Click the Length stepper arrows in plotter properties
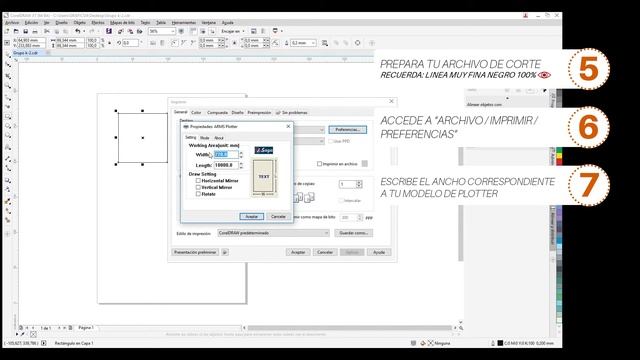The width and height of the screenshot is (640, 360). [x=241, y=165]
